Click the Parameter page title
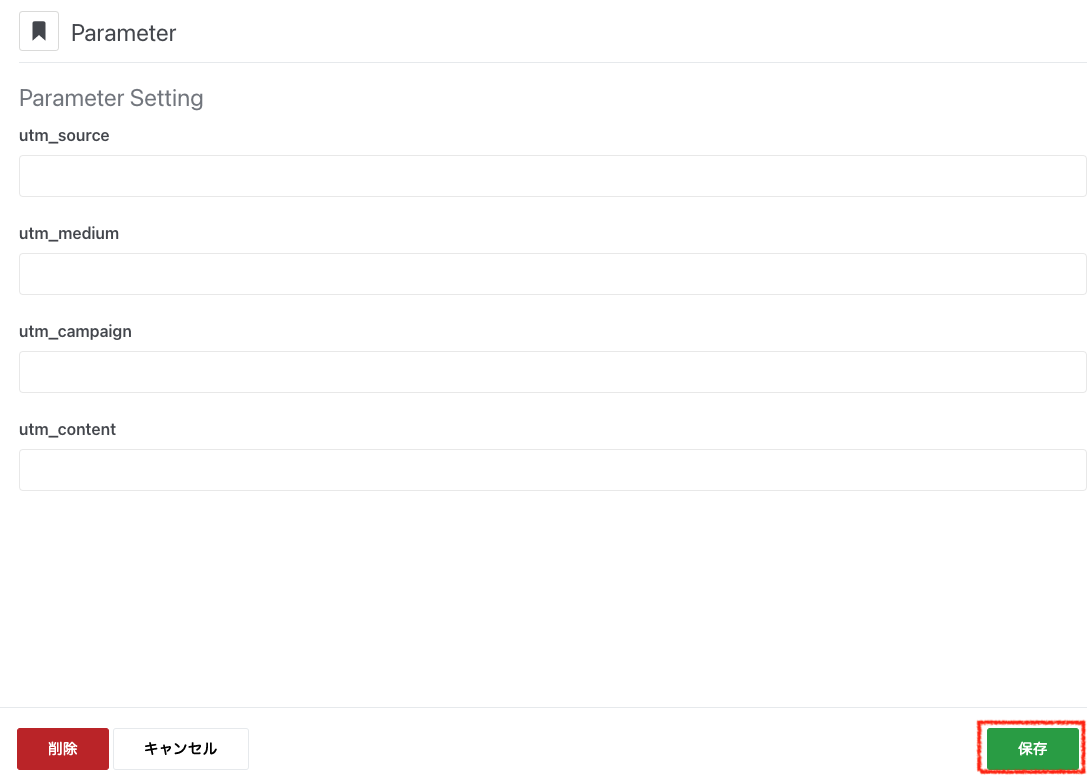The image size is (1087, 775). point(123,33)
